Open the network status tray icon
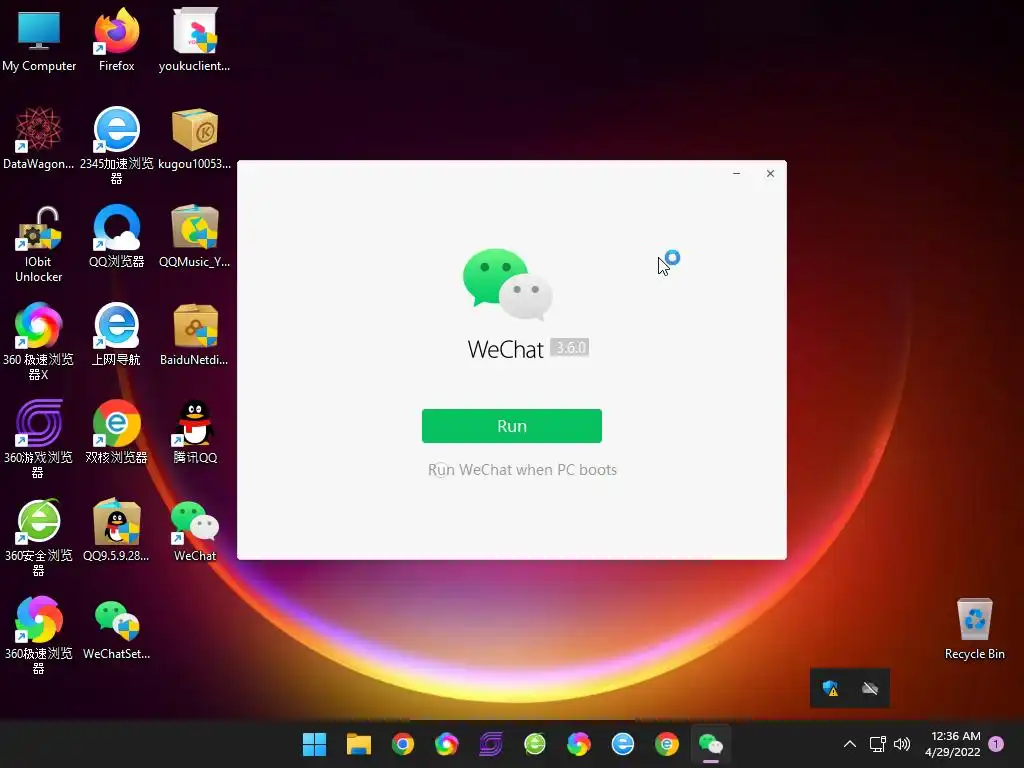Viewport: 1024px width, 768px height. 877,744
